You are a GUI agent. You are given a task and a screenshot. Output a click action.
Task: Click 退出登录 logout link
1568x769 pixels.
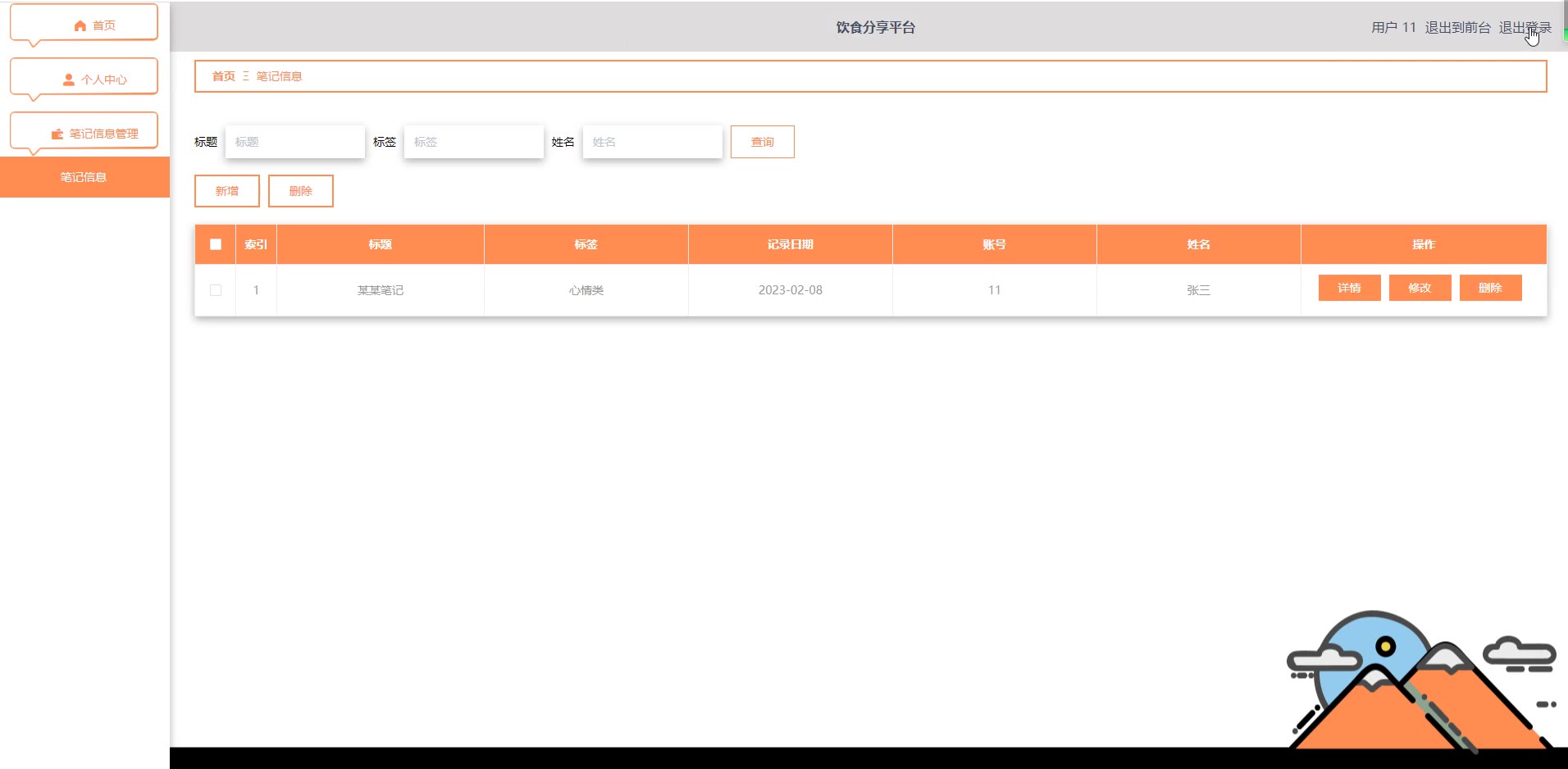click(x=1525, y=27)
